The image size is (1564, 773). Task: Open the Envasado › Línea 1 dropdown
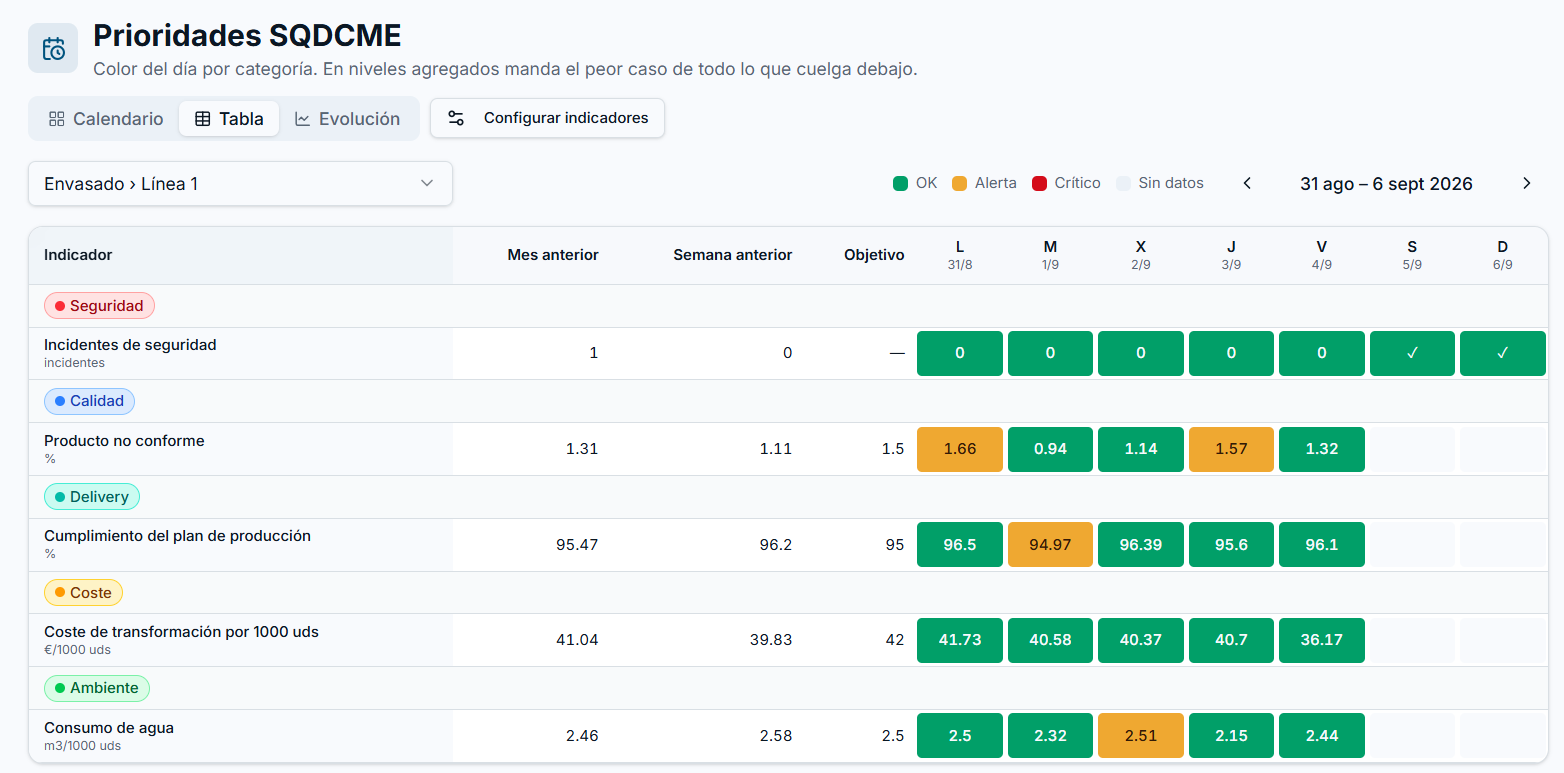240,184
